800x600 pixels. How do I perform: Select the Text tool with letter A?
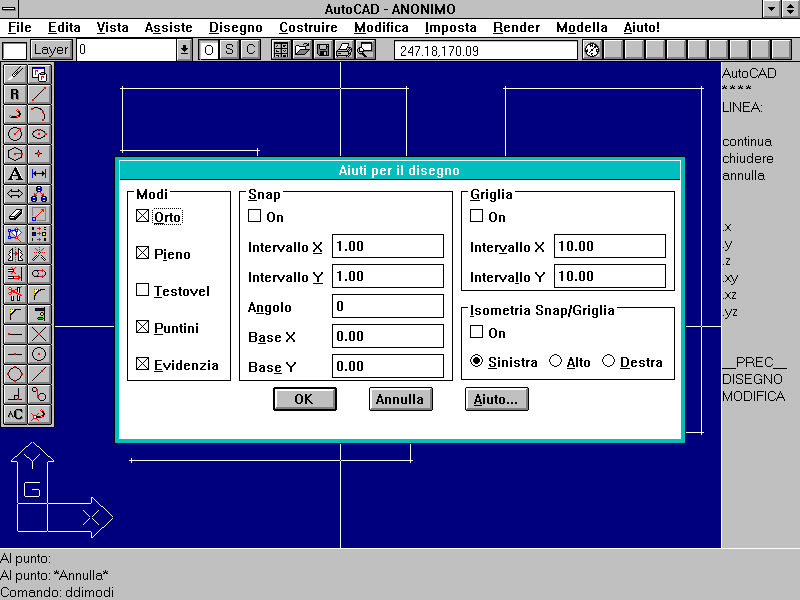(x=15, y=174)
